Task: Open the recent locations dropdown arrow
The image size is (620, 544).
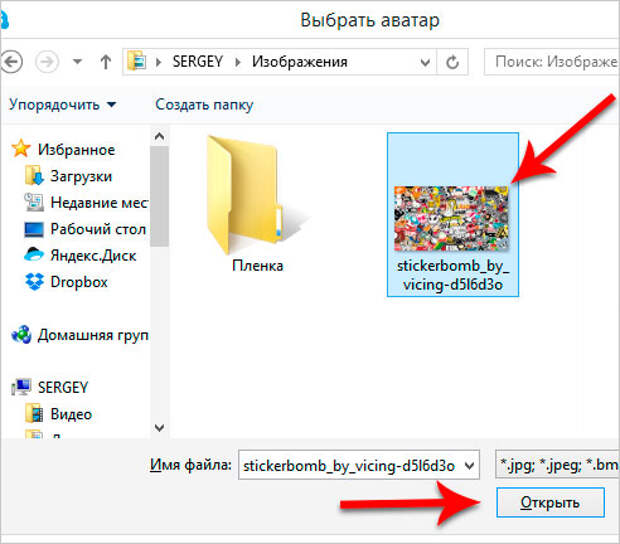Action: [x=78, y=62]
